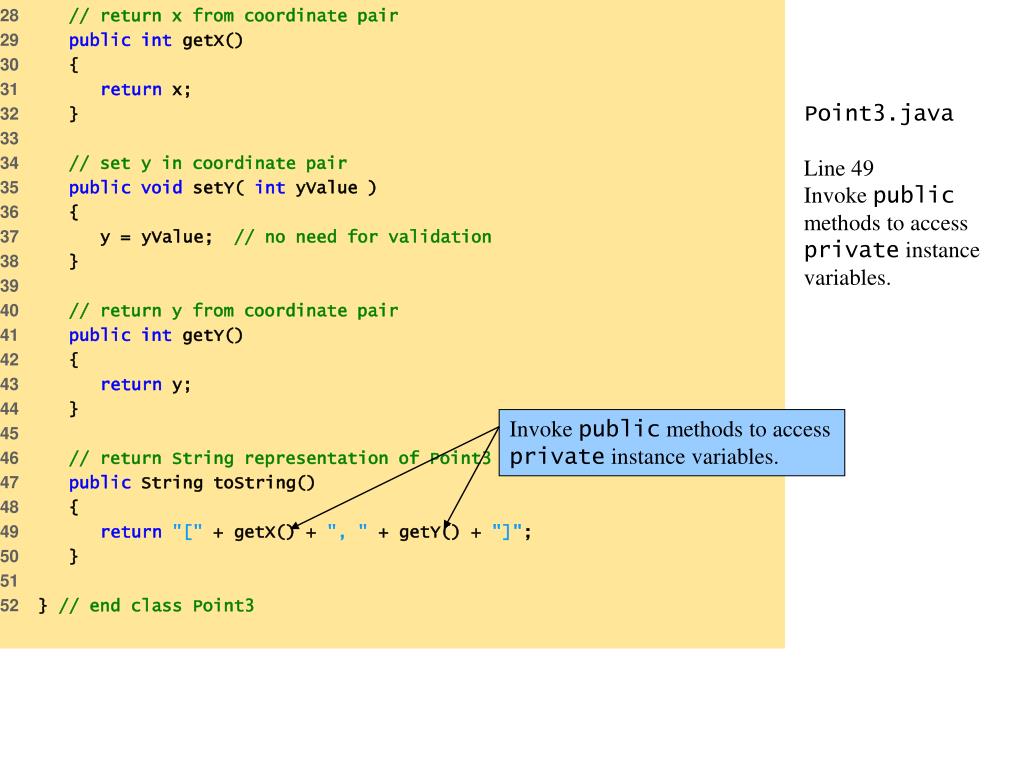Click the closing brace on line 38
The image size is (1024, 768).
[x=74, y=261]
